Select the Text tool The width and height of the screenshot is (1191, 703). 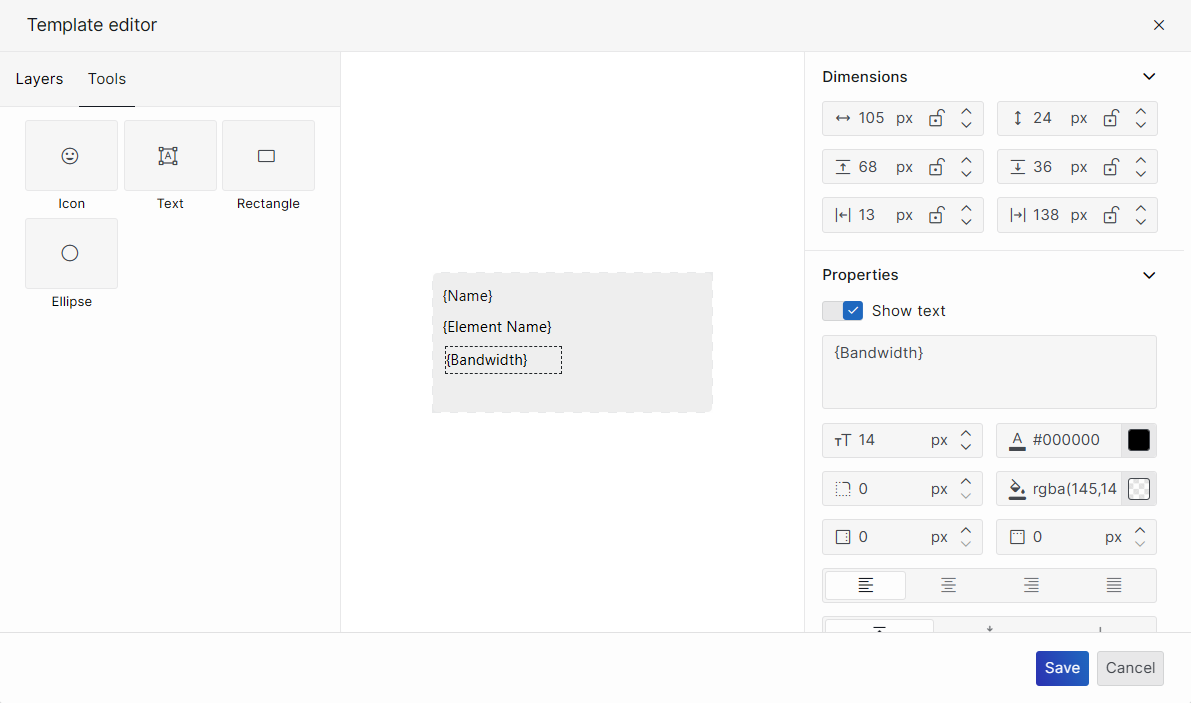pos(170,156)
